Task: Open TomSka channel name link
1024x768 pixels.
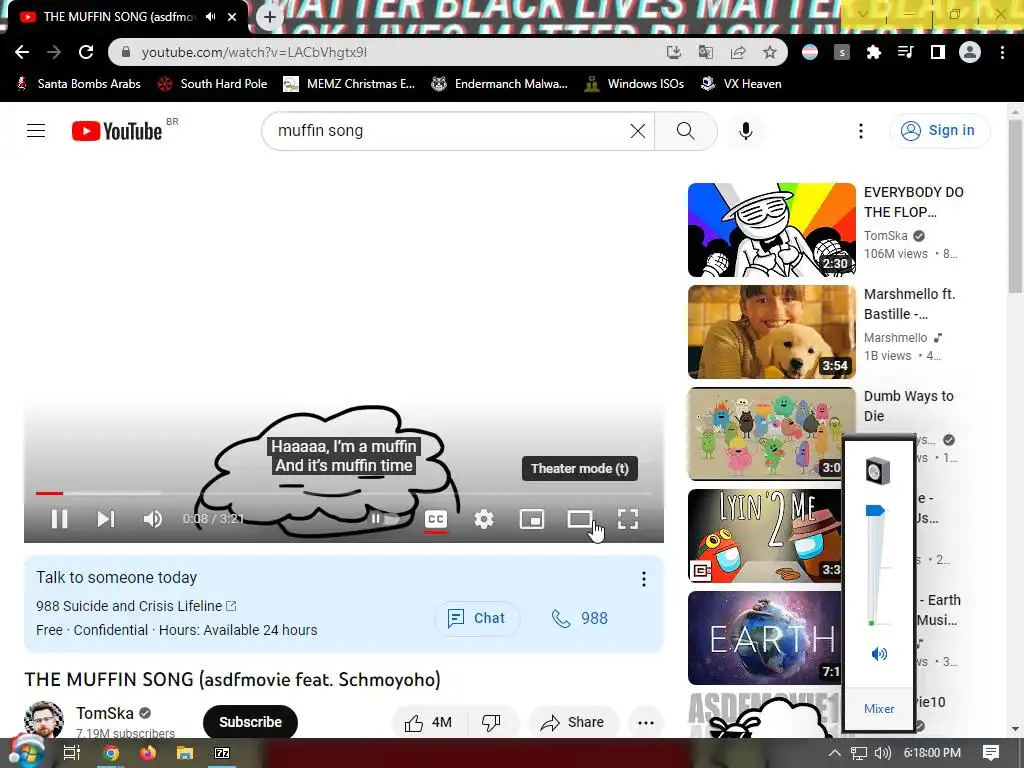Action: (104, 713)
